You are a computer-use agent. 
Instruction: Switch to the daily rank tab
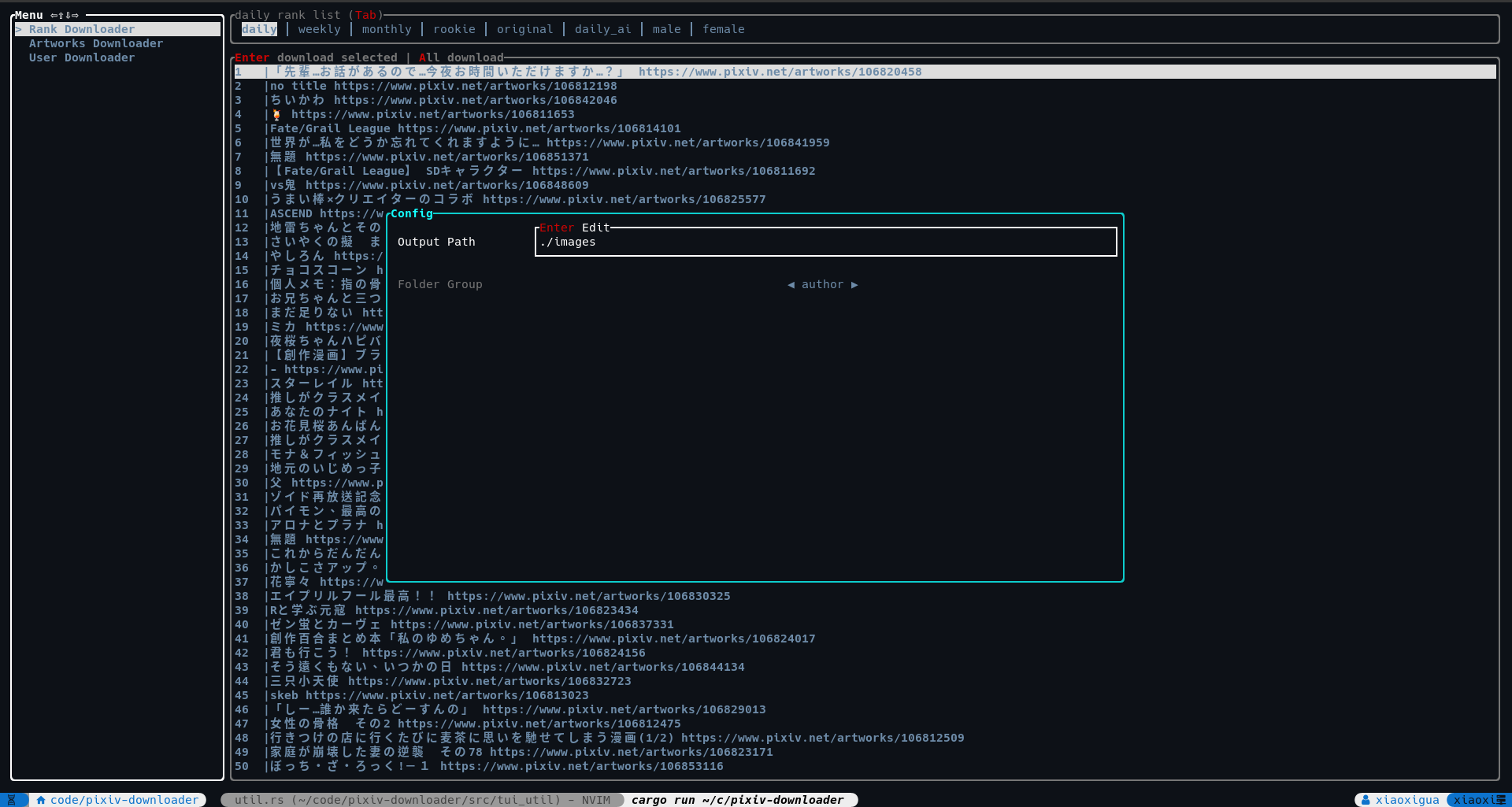click(259, 29)
